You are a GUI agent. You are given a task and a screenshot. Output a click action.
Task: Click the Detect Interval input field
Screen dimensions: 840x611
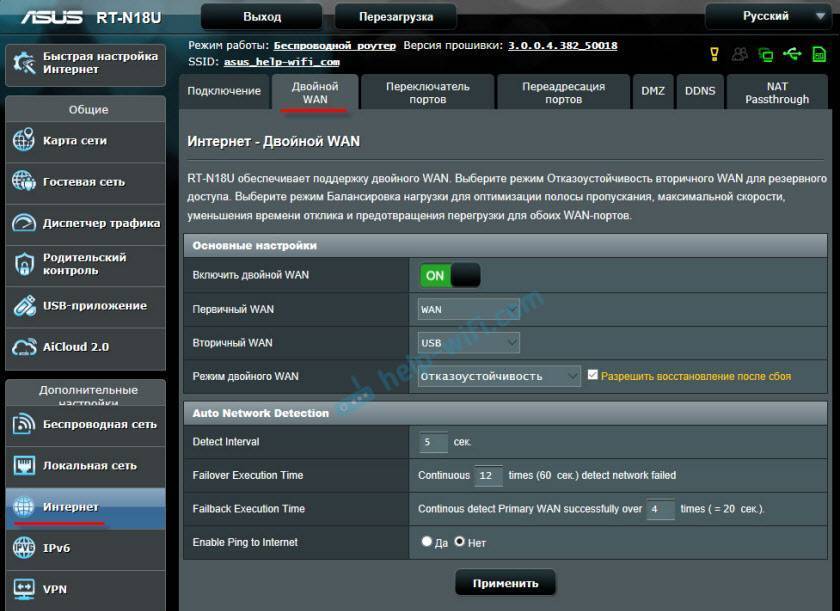(434, 442)
